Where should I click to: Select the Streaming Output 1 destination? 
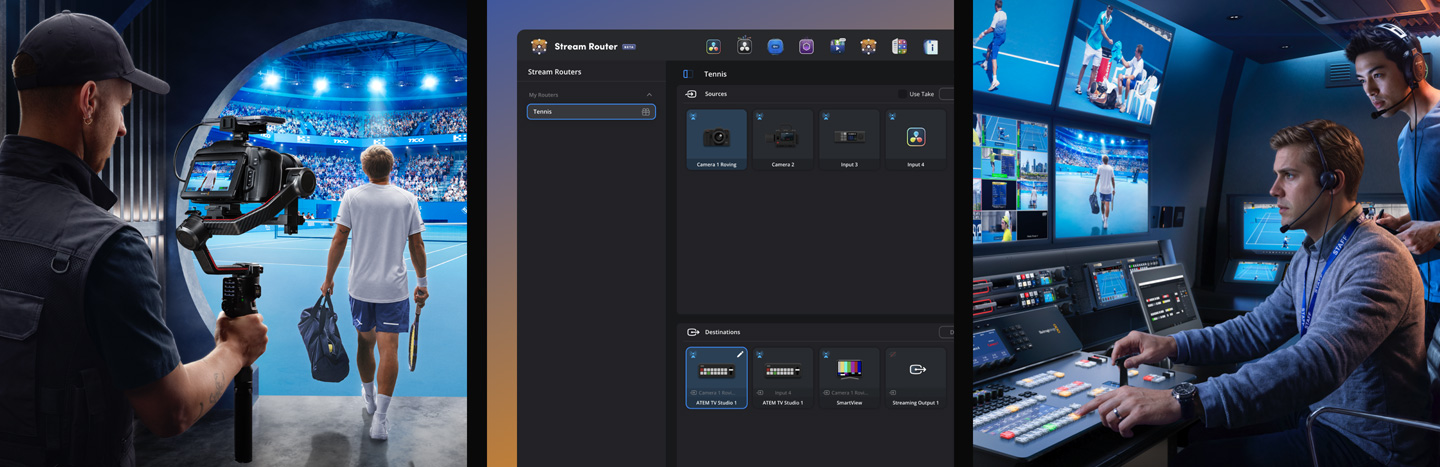point(915,378)
